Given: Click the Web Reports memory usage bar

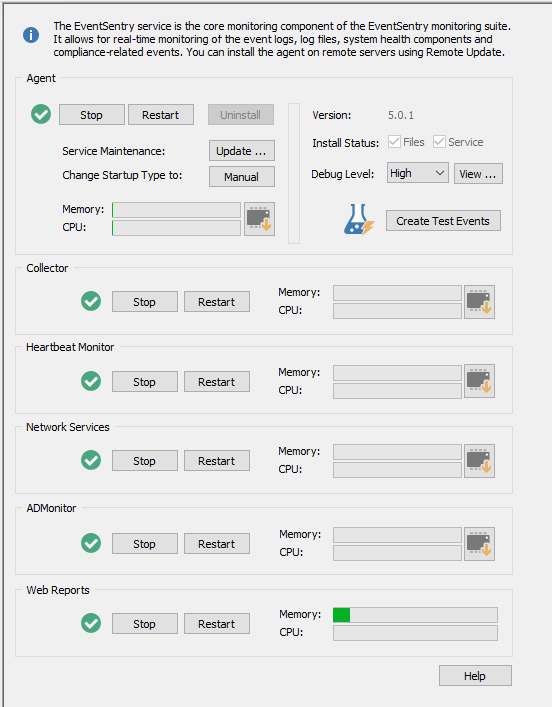Looking at the screenshot, I should pyautogui.click(x=415, y=615).
